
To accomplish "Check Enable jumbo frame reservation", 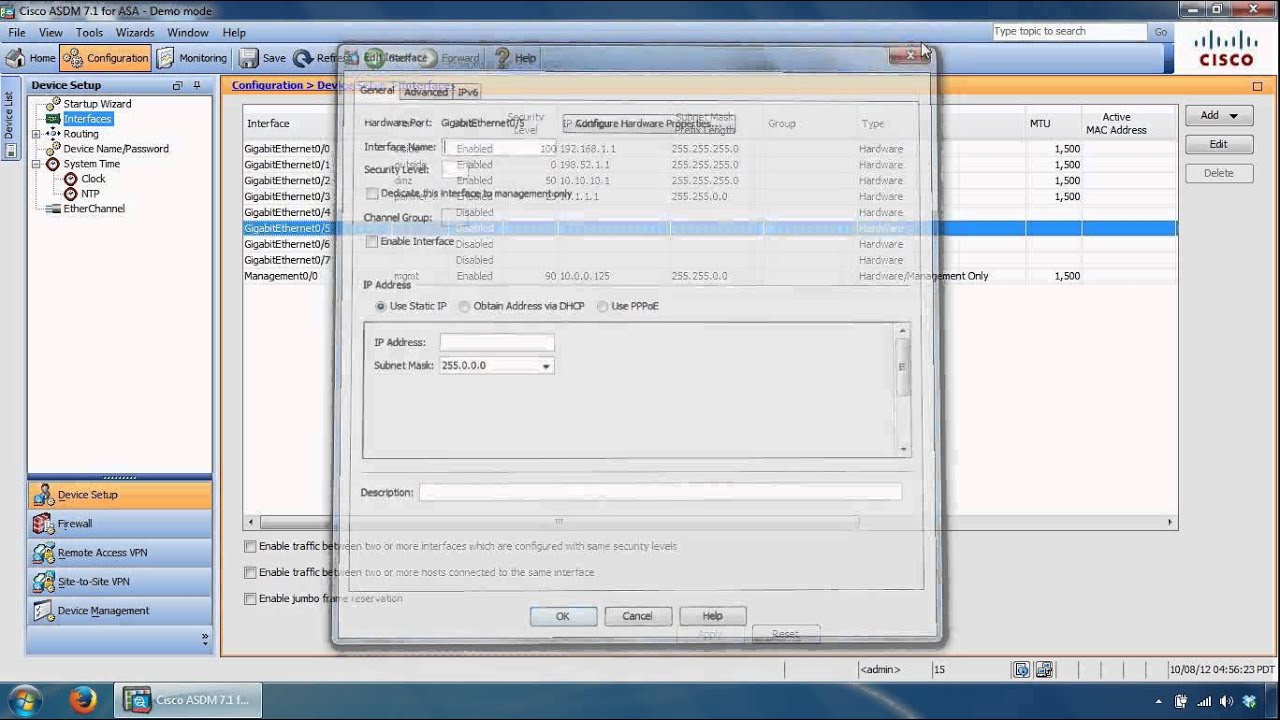I will (251, 598).
